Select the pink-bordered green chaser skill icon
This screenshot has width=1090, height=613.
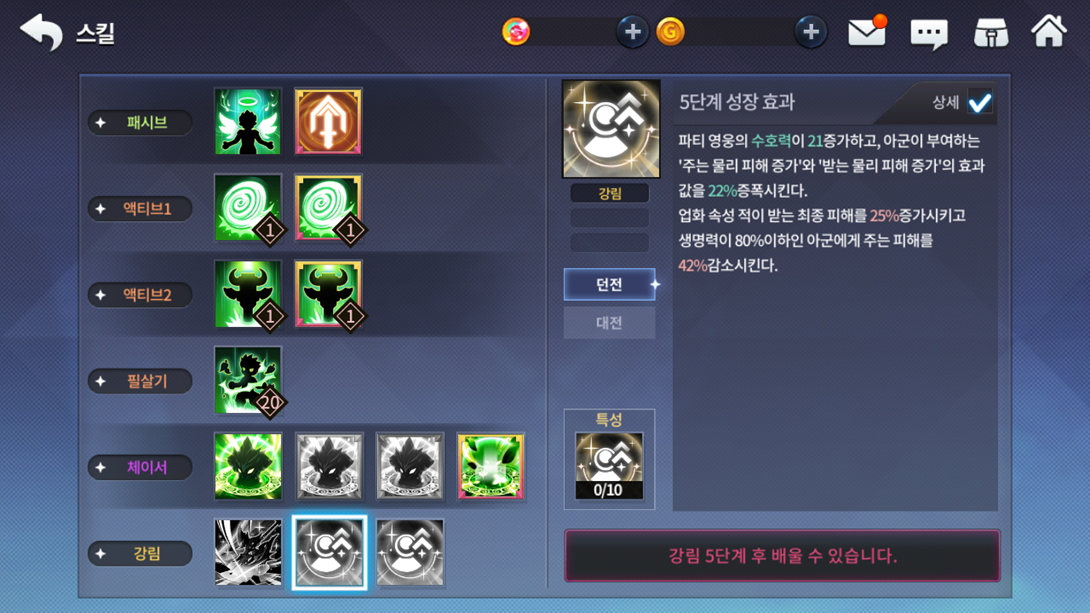[x=490, y=466]
